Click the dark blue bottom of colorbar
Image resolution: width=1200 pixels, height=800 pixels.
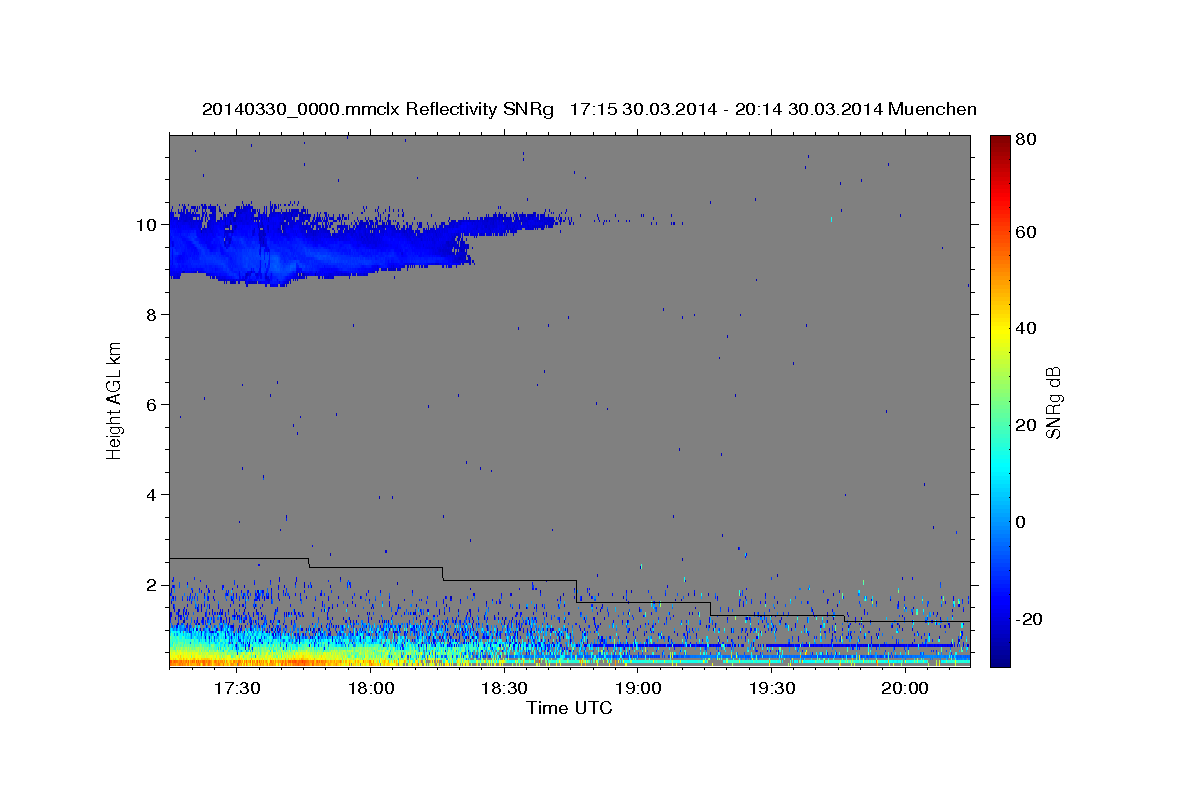(x=999, y=658)
